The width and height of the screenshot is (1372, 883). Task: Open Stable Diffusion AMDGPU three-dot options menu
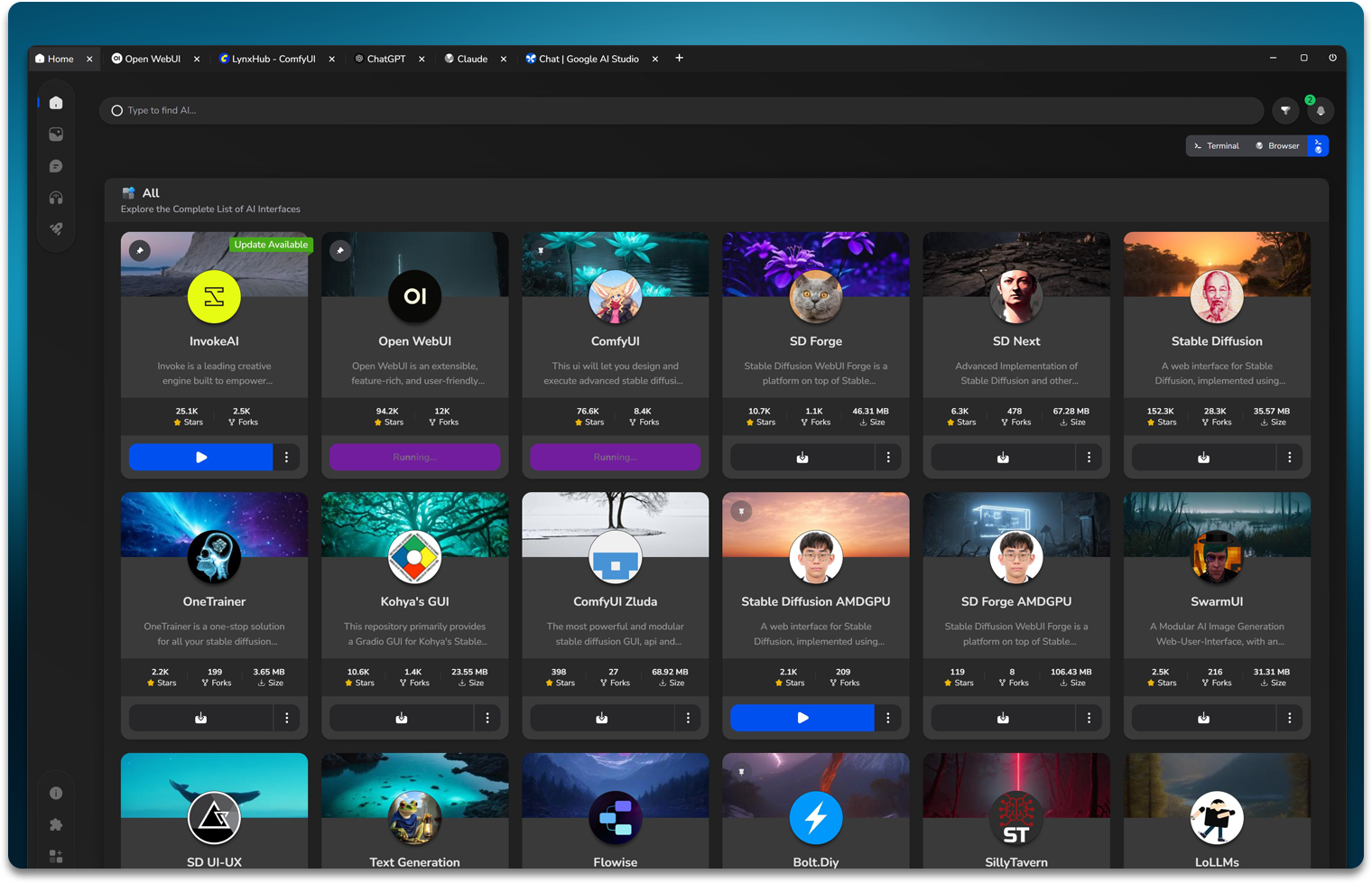(x=888, y=718)
